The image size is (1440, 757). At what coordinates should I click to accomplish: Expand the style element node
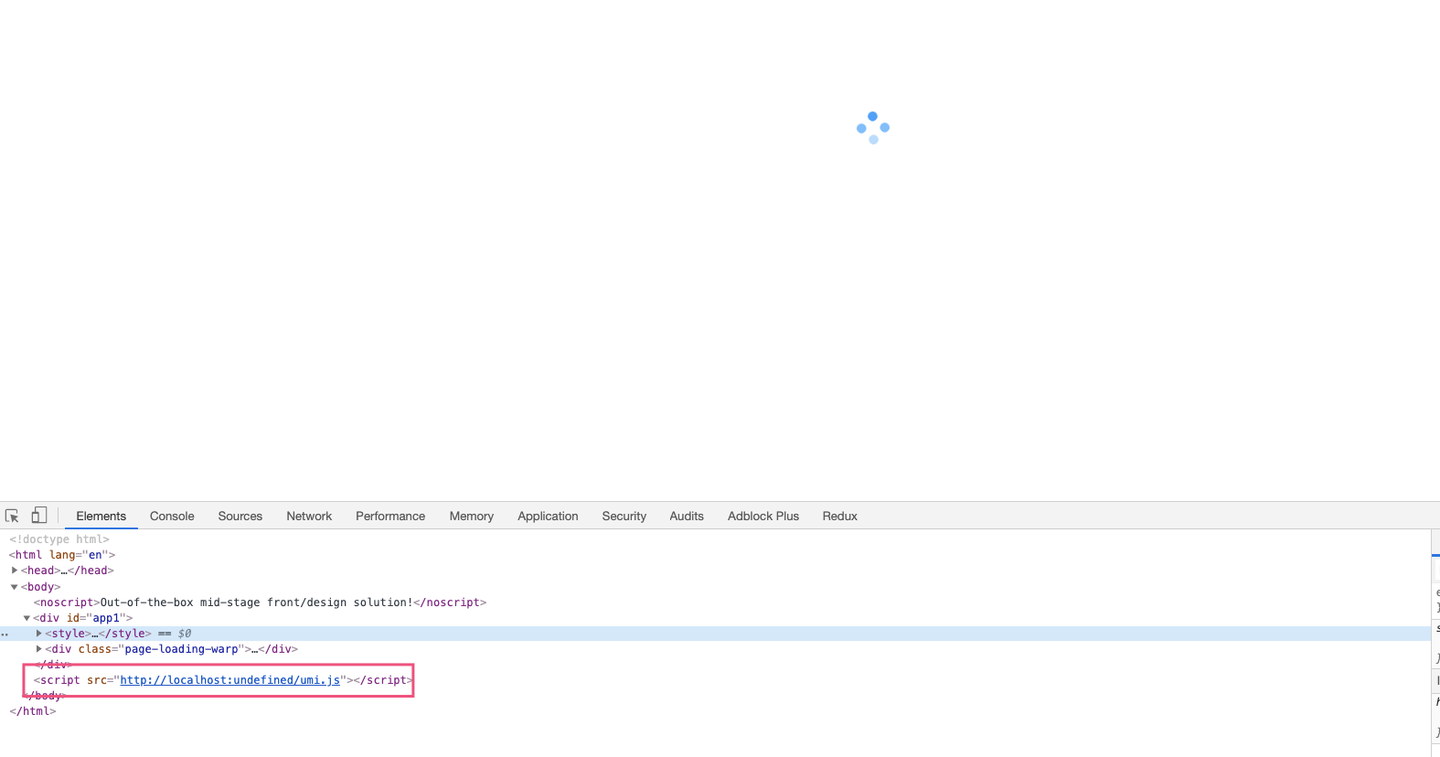(39, 633)
